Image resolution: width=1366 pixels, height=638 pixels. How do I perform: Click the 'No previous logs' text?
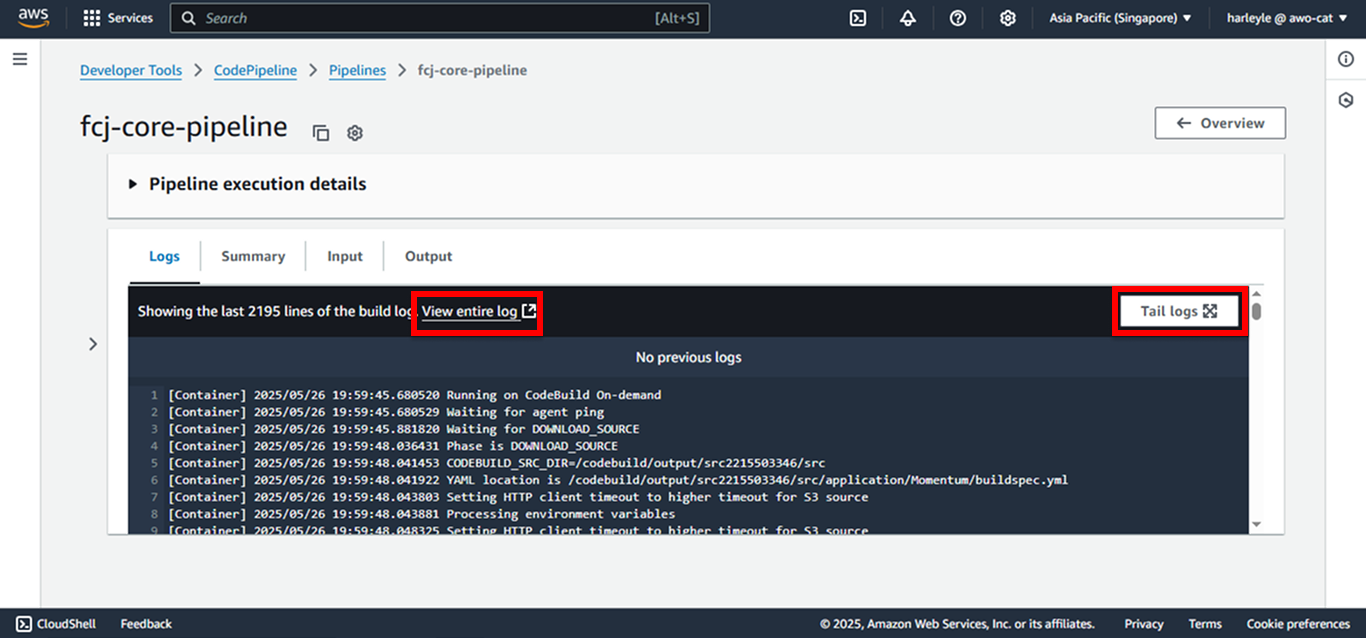[688, 357]
